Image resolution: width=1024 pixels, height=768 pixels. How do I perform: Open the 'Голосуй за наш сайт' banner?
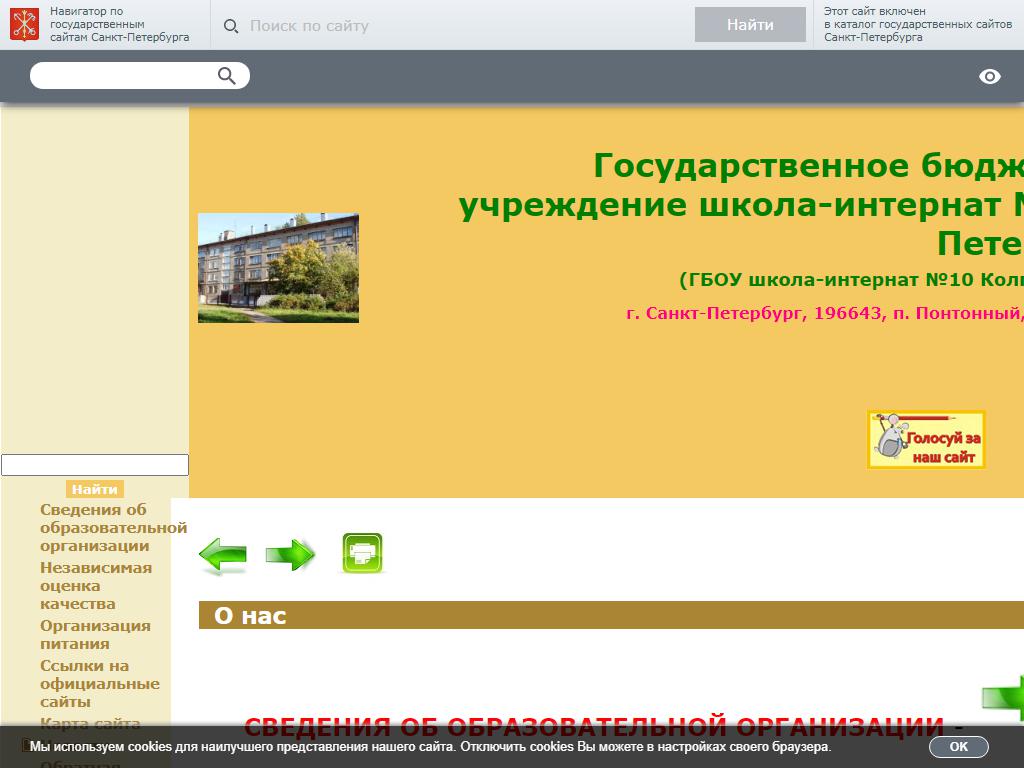pos(926,439)
